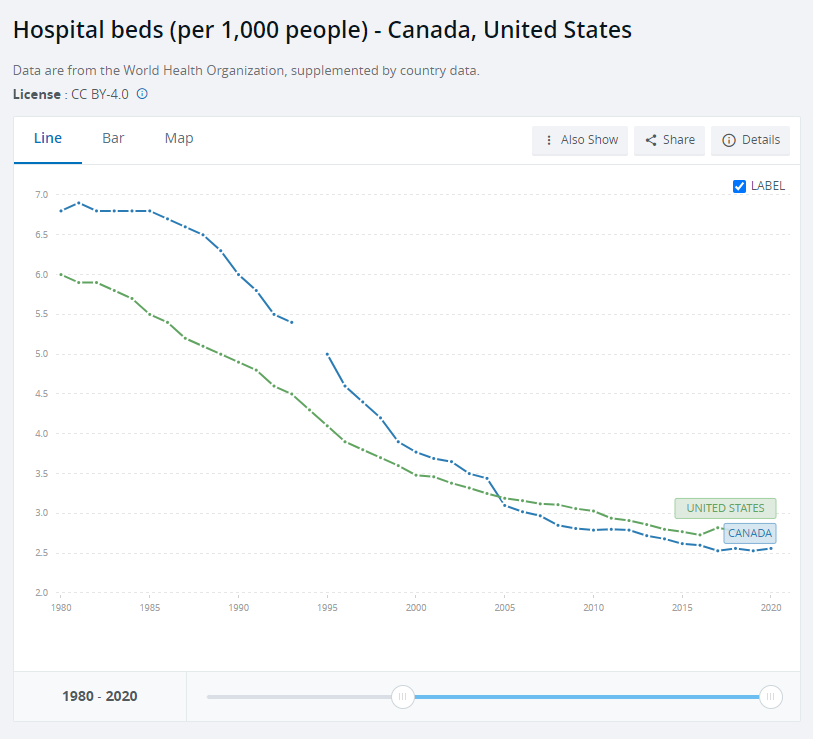Switch to the Map view tab

pyautogui.click(x=179, y=138)
